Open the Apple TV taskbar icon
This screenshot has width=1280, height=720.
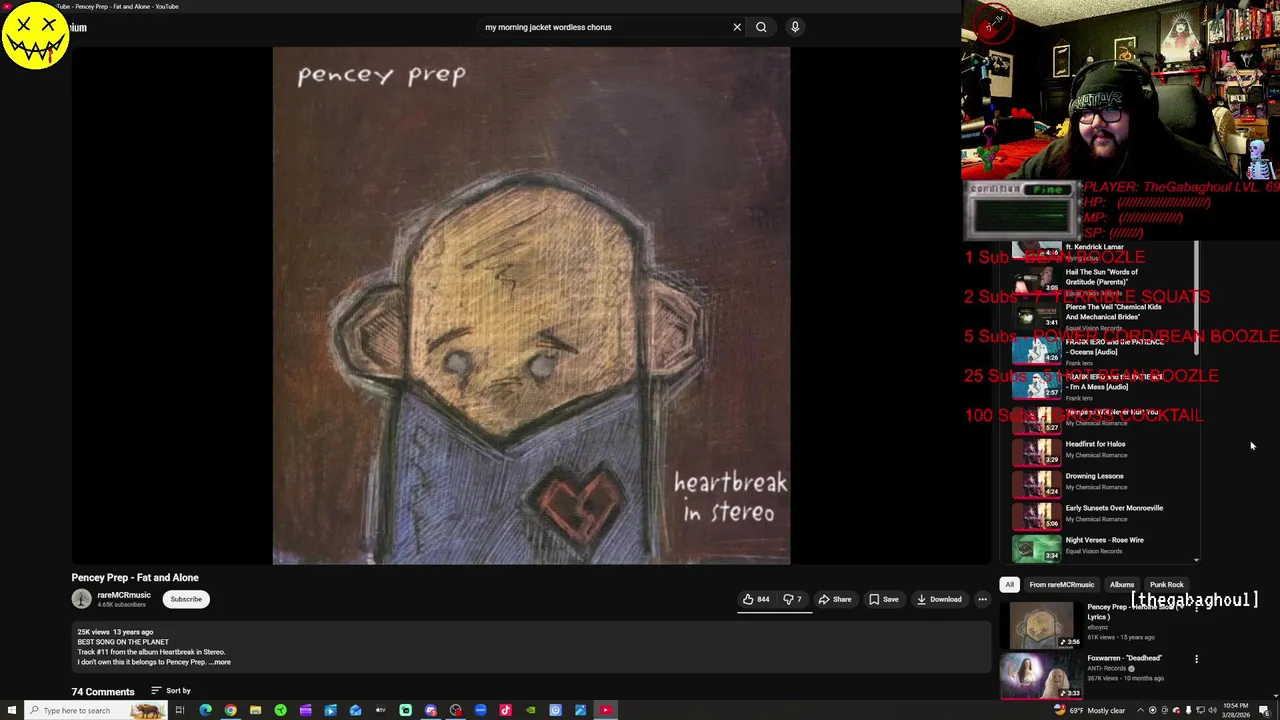click(380, 710)
